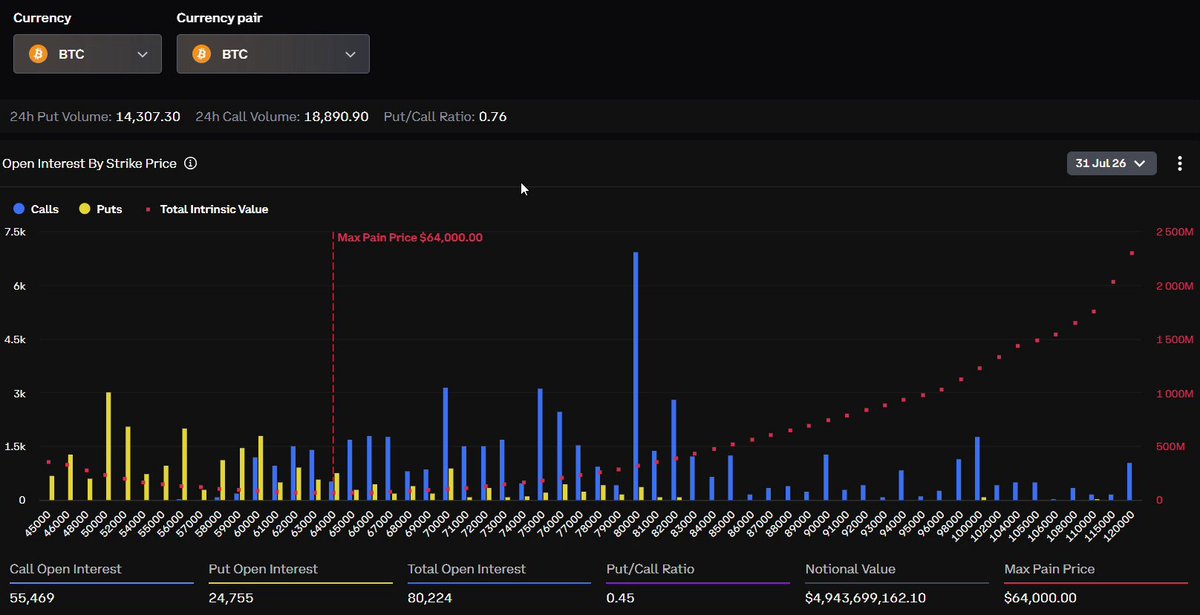Click the Max Pain Price value $64,000.00 at bottom
Image resolution: width=1200 pixels, height=615 pixels.
click(1041, 598)
